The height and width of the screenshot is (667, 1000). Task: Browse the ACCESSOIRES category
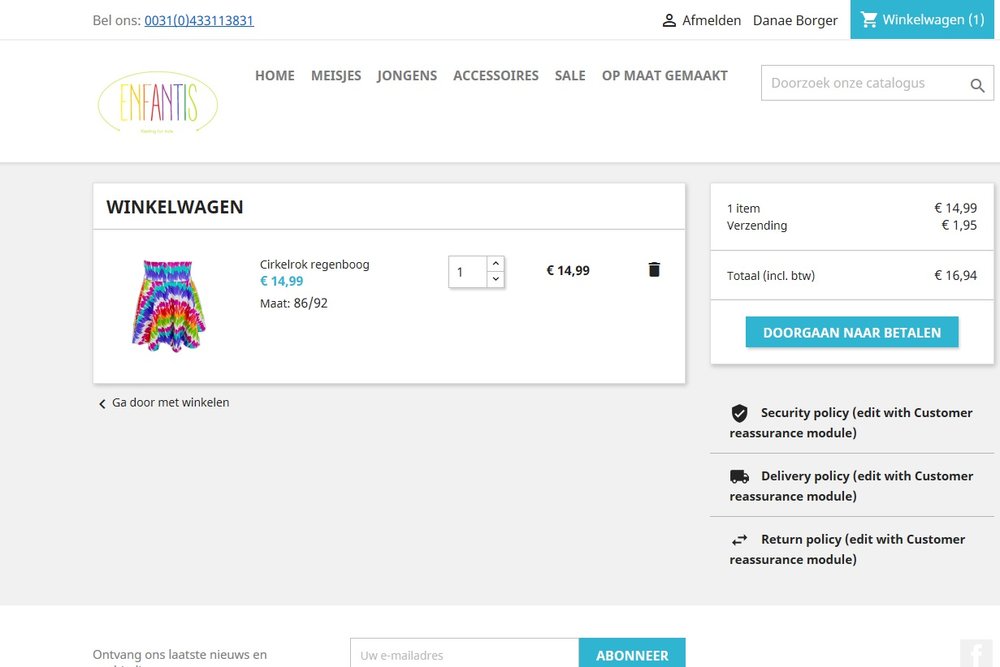[x=496, y=75]
